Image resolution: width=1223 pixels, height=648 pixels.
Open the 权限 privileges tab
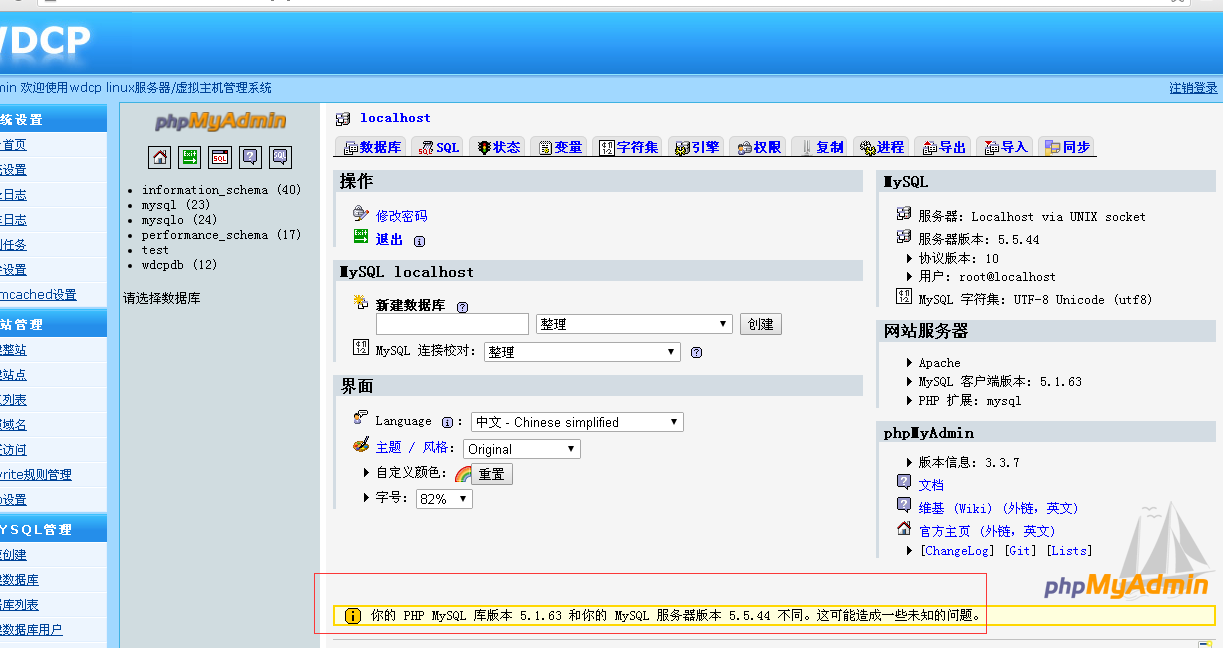[x=759, y=147]
